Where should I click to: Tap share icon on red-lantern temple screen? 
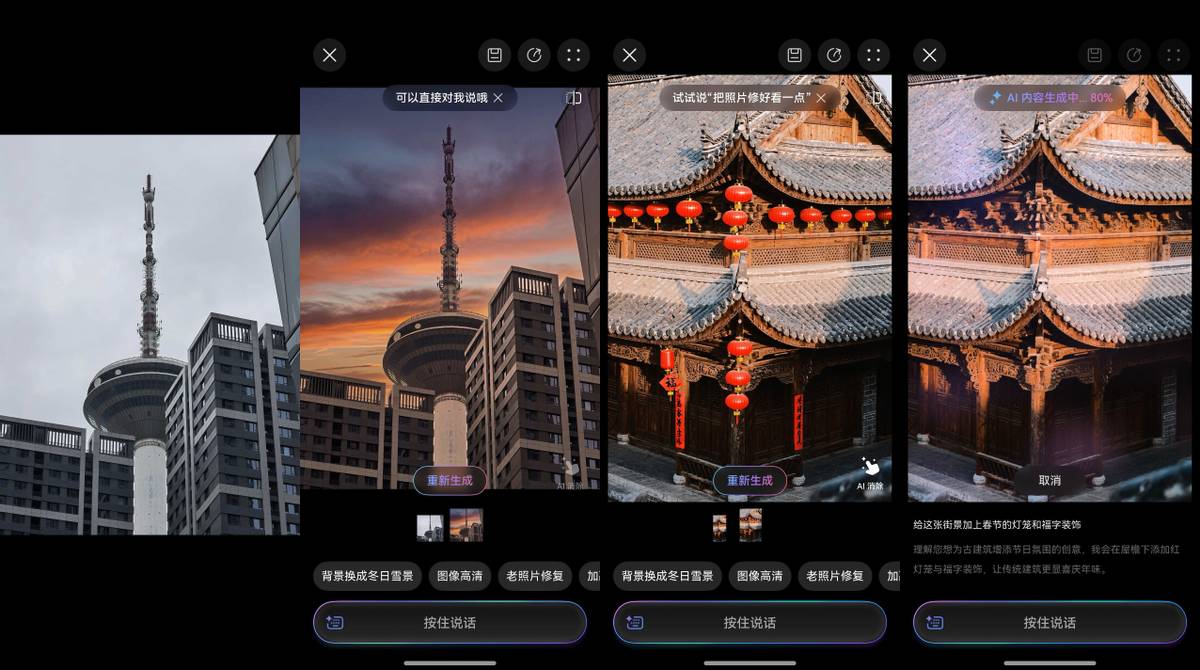pos(834,55)
